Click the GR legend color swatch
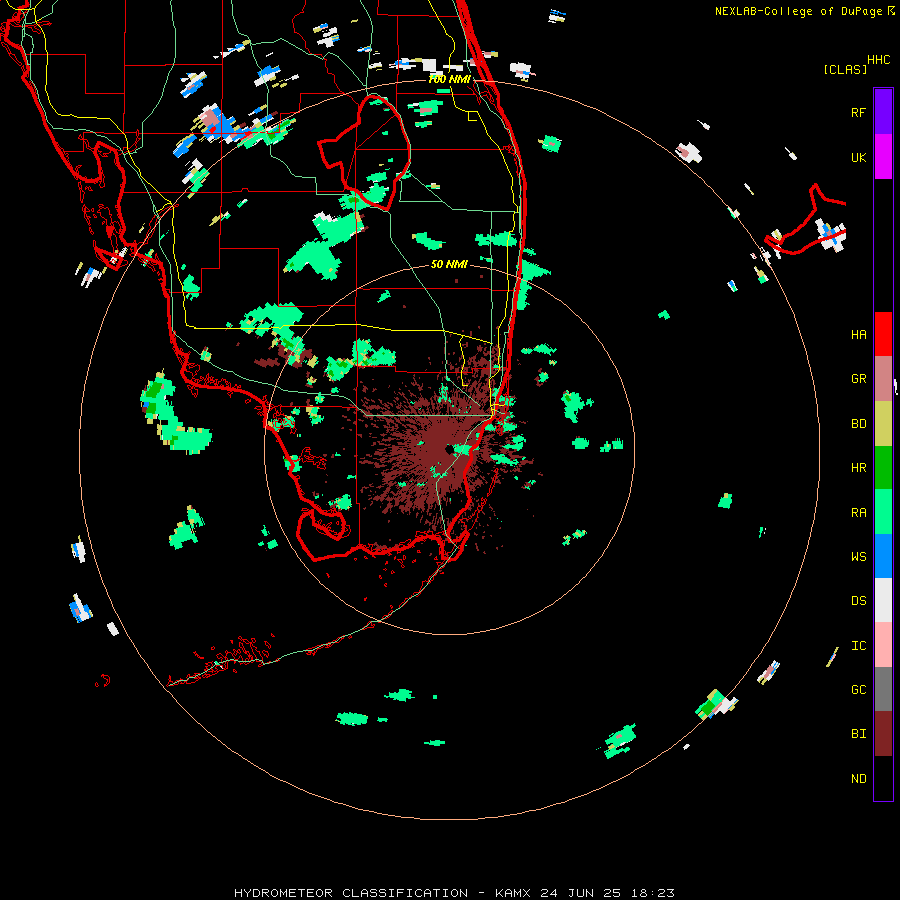 [x=883, y=379]
